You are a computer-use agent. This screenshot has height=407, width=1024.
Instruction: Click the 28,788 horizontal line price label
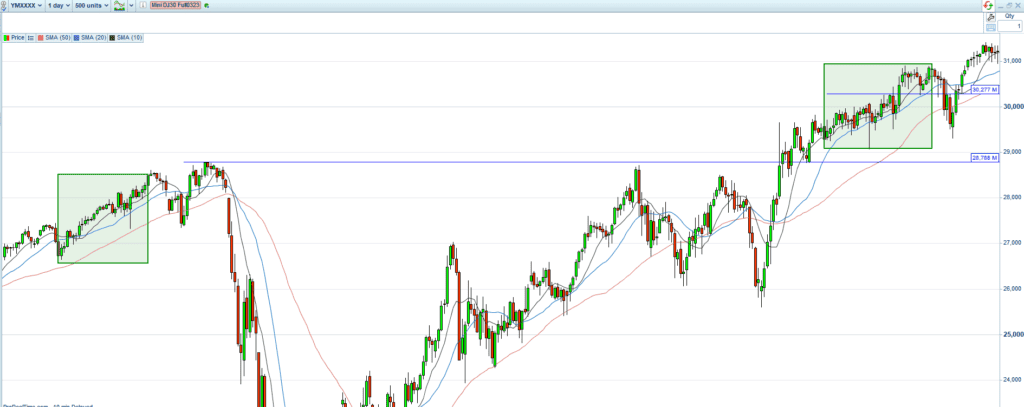pyautogui.click(x=984, y=158)
